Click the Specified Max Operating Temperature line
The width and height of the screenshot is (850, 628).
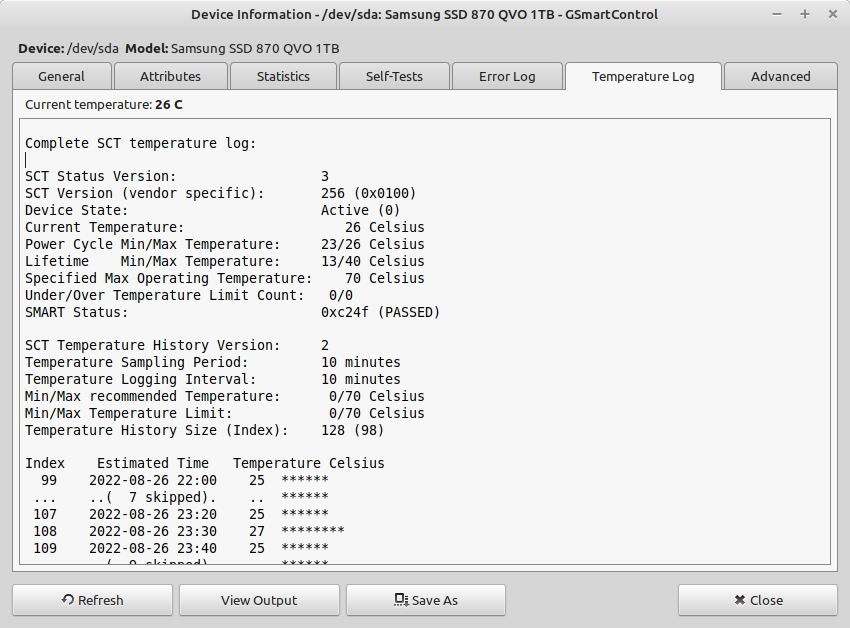tap(224, 278)
